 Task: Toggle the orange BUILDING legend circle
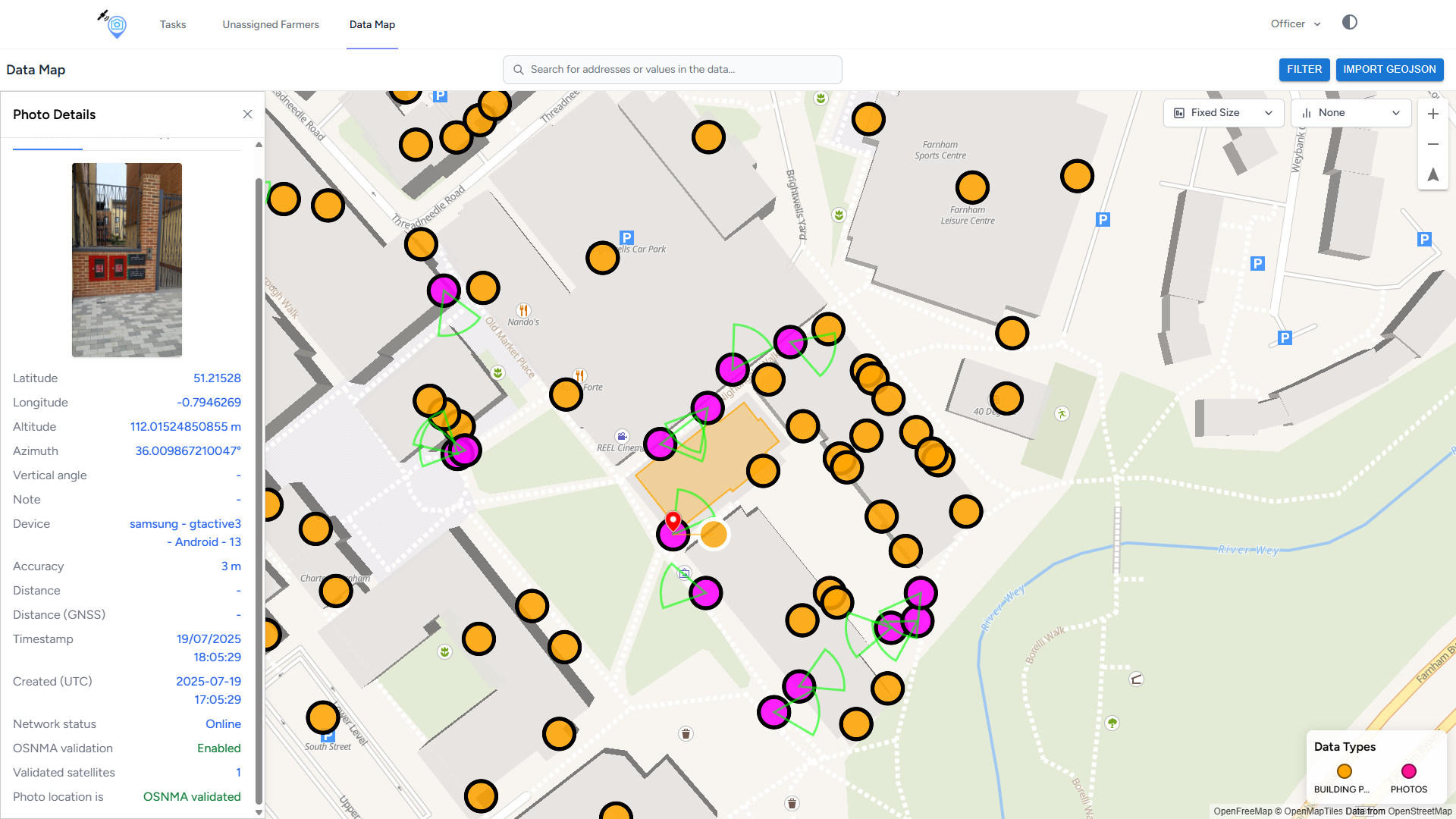point(1344,771)
